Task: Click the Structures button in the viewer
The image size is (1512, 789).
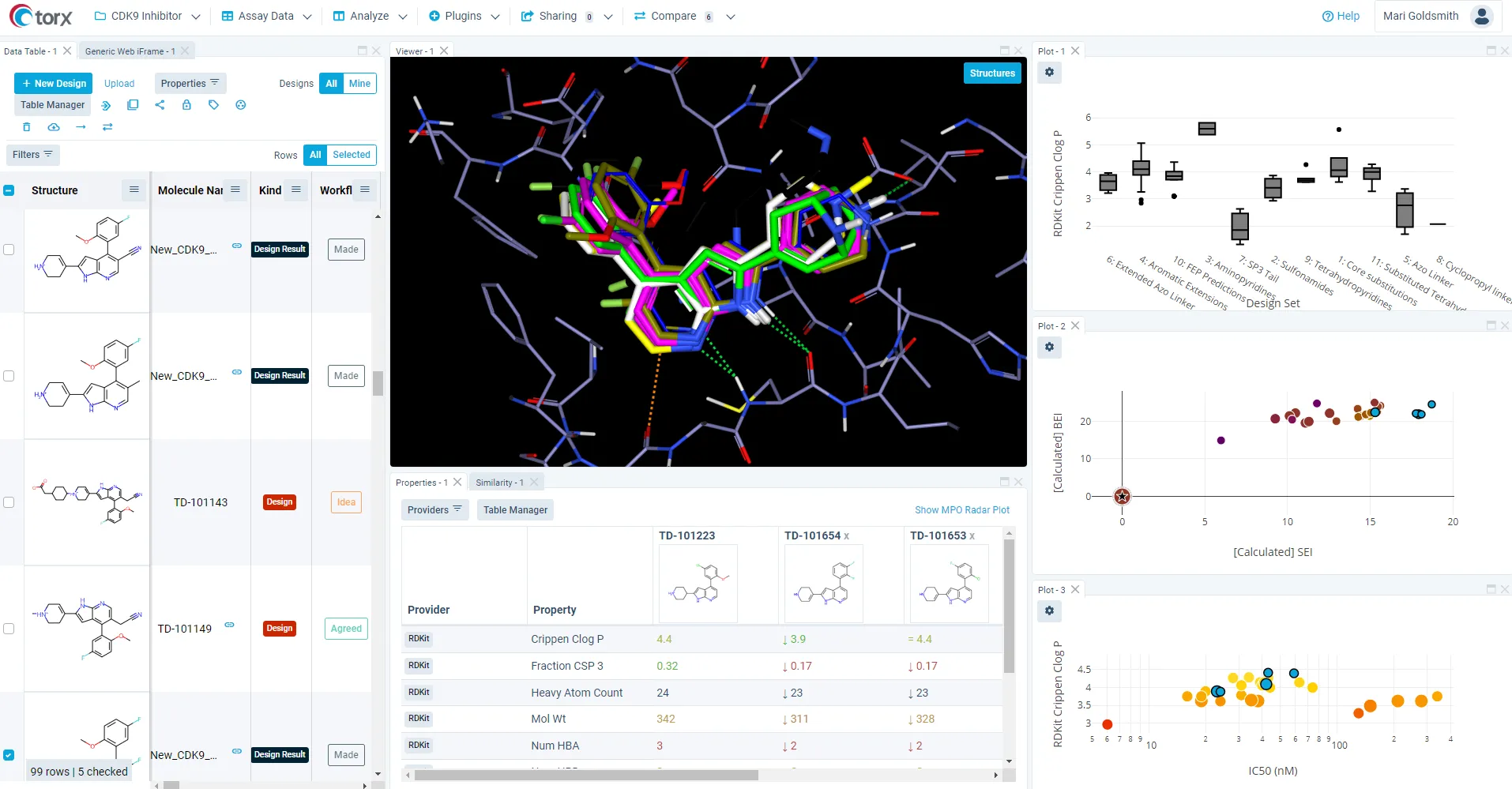Action: [992, 73]
